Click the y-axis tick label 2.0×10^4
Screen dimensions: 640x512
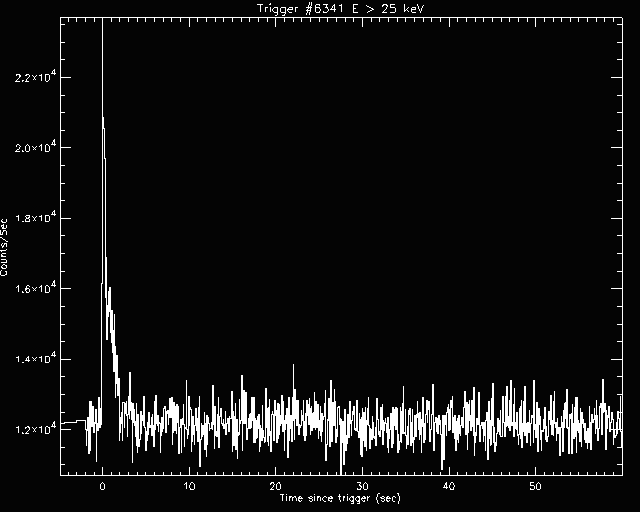pos(35,148)
